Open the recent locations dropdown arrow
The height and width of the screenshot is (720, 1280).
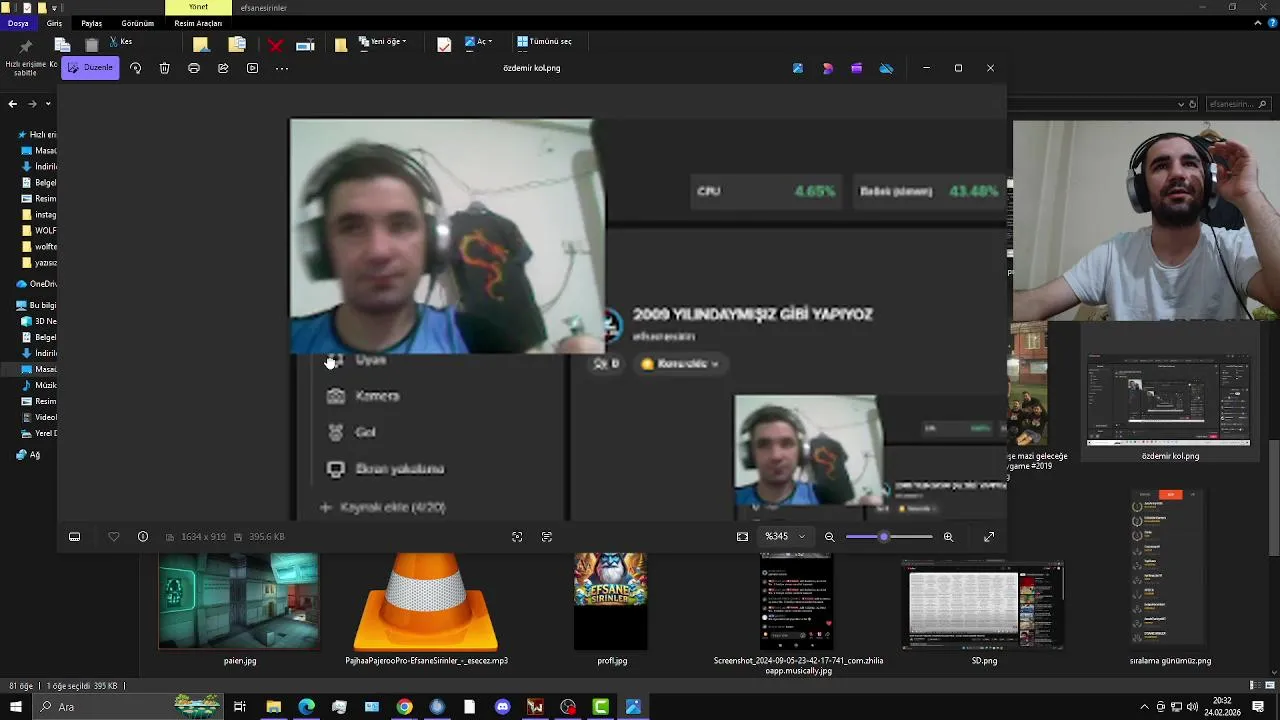[x=48, y=104]
